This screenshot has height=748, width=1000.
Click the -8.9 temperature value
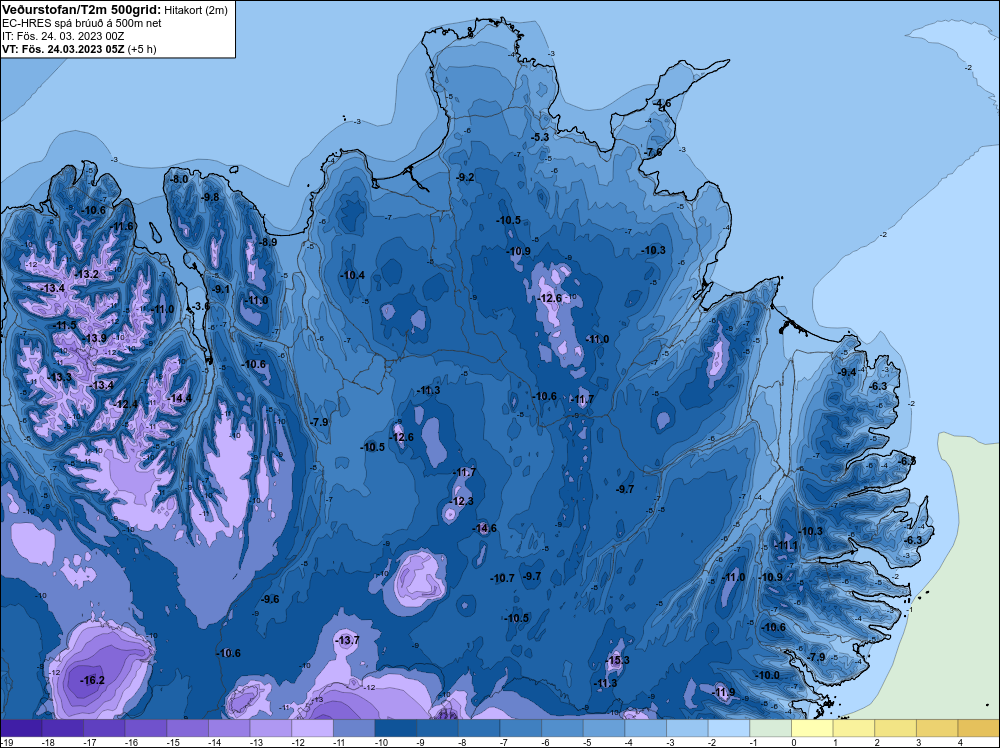point(268,242)
